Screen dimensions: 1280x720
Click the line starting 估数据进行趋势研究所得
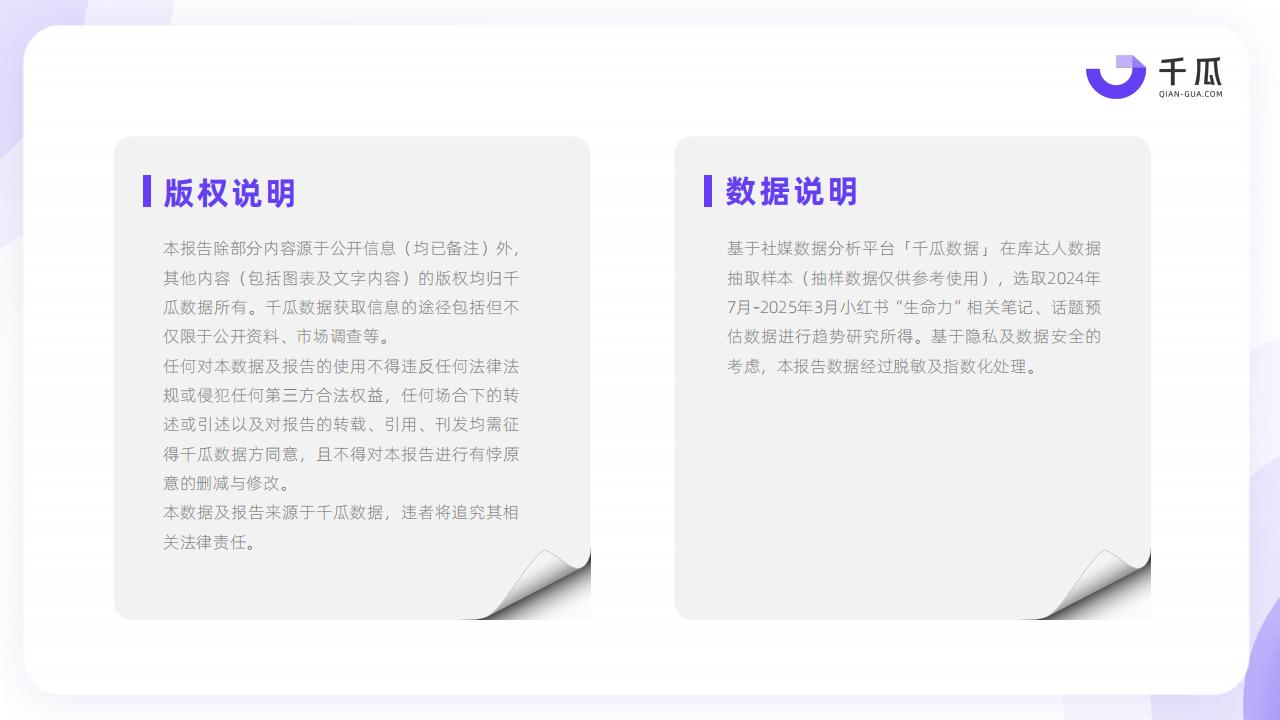click(x=914, y=337)
